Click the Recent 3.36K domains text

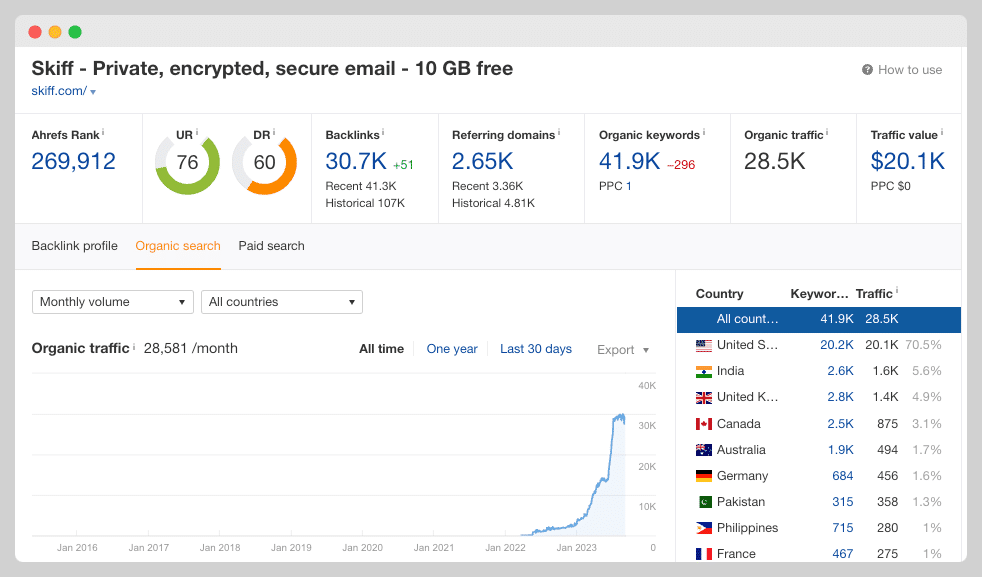pos(487,186)
